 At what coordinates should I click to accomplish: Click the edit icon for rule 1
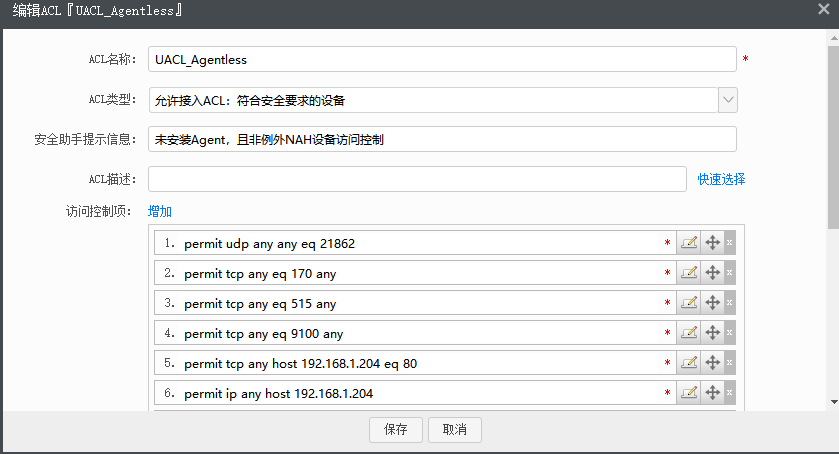689,243
